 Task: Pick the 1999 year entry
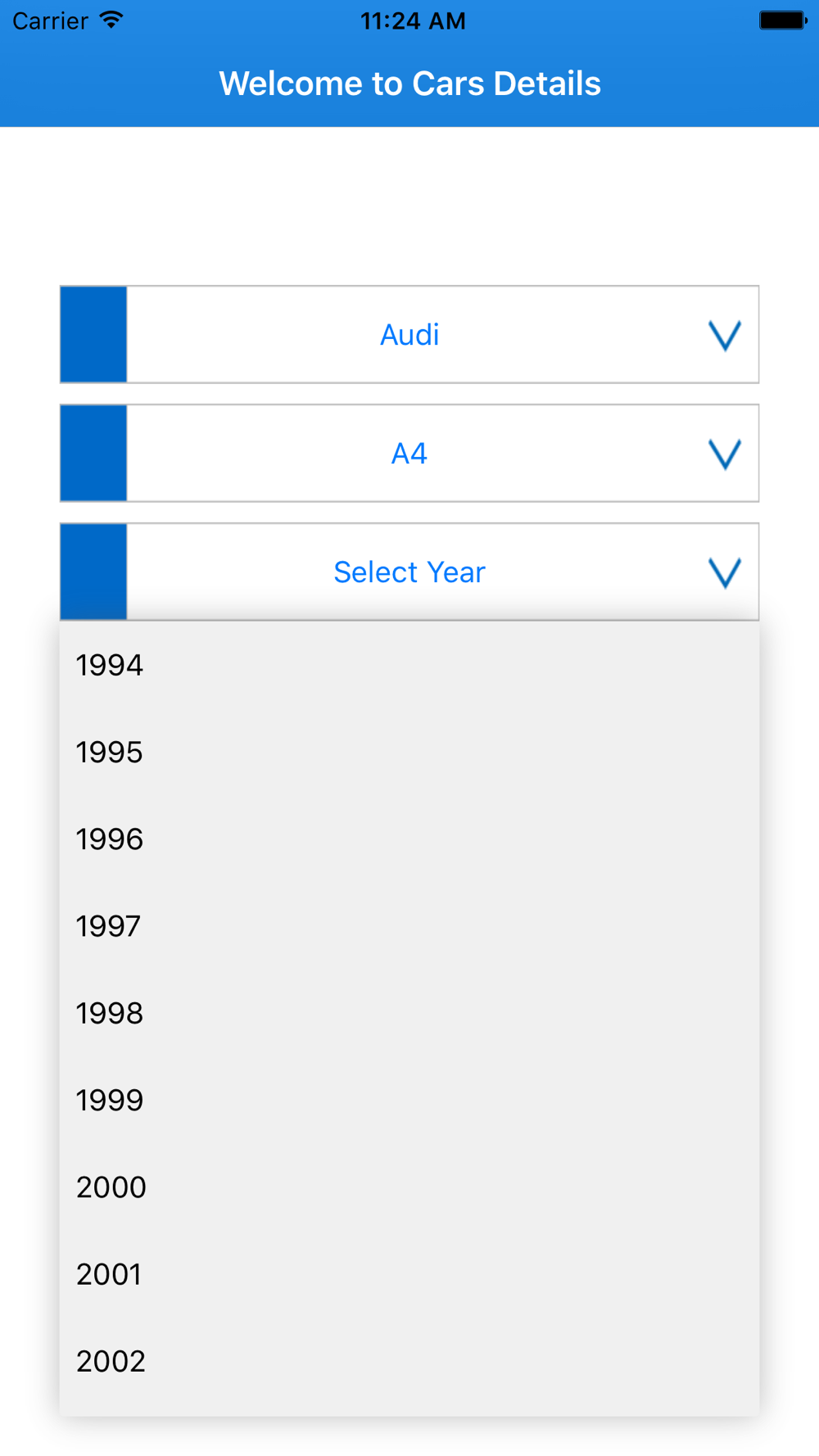click(110, 1100)
